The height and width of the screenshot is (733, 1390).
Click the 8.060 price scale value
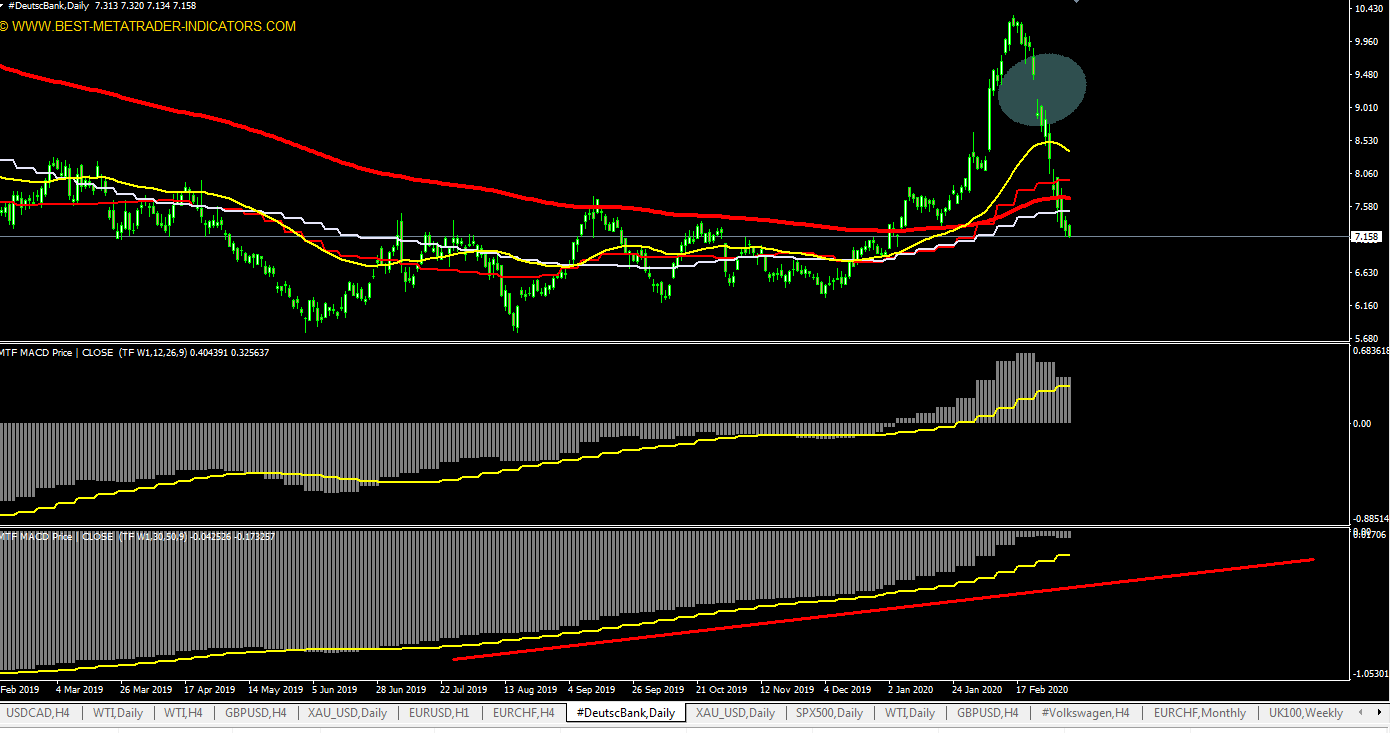(x=1368, y=174)
